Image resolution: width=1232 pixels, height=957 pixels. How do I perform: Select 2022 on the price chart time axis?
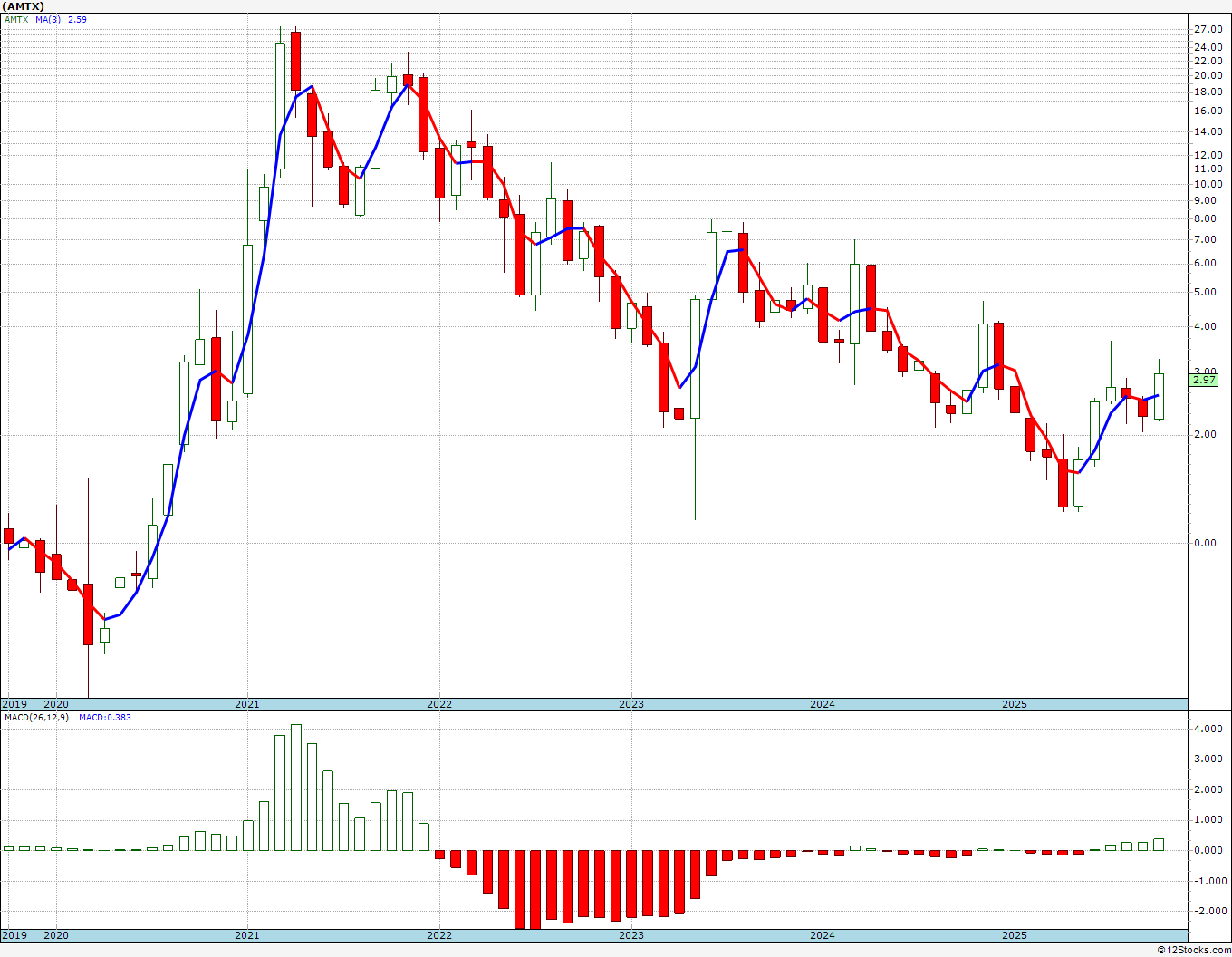[x=439, y=704]
